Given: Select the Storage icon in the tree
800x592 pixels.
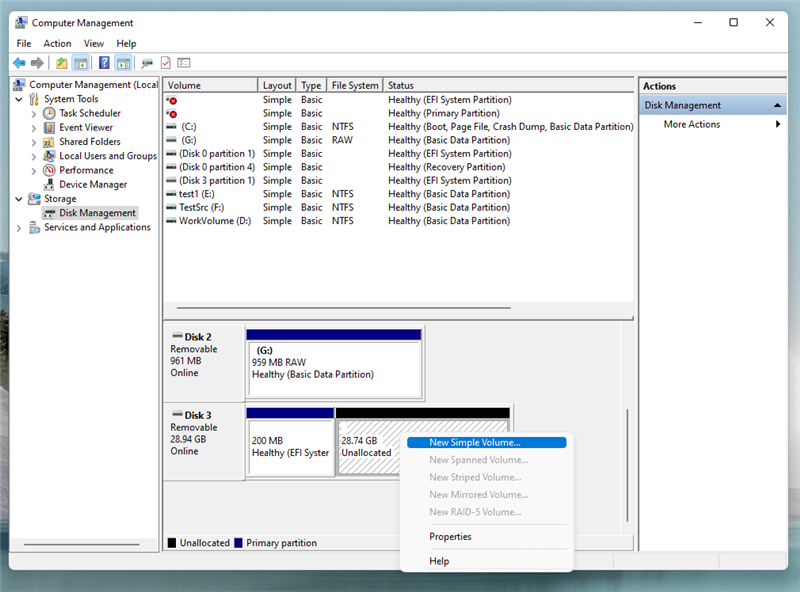Looking at the screenshot, I should [x=34, y=199].
